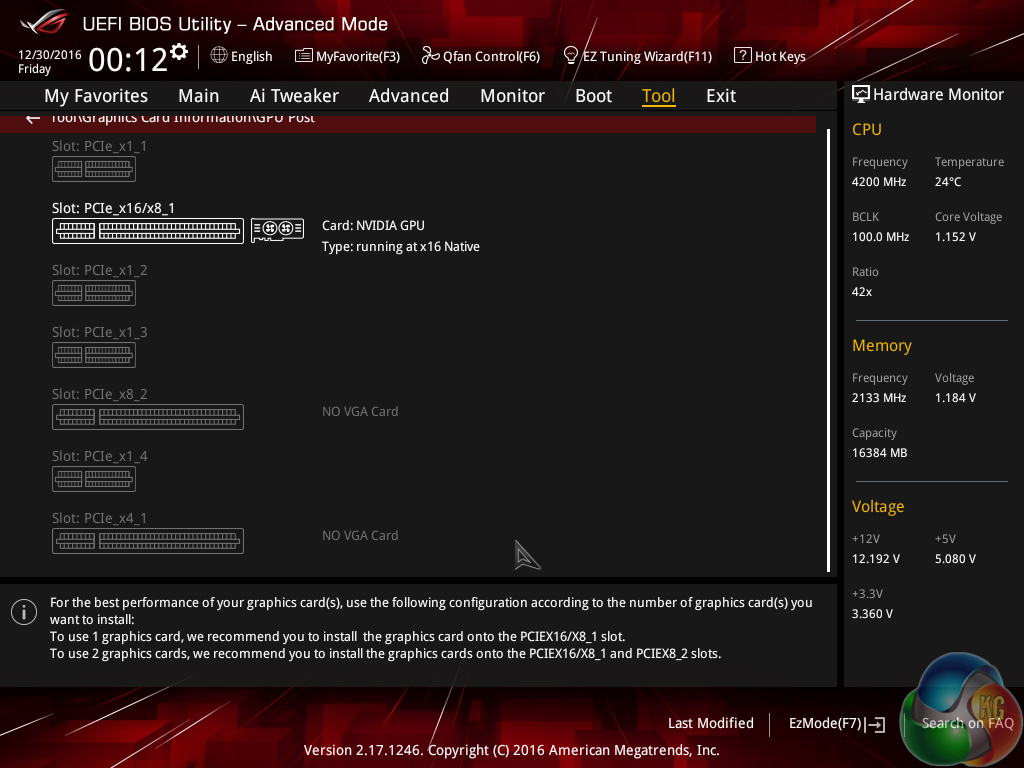Switch to the Boot tab
This screenshot has width=1024, height=768.
pyautogui.click(x=593, y=96)
